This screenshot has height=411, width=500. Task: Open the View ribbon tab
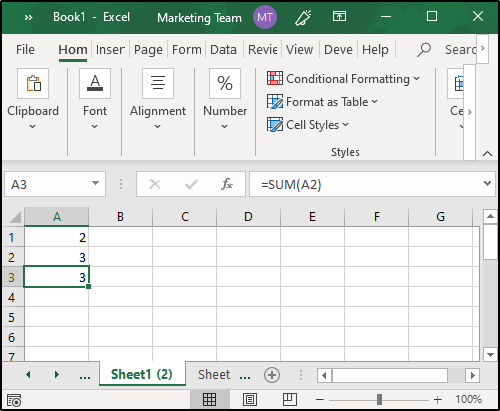pos(299,50)
